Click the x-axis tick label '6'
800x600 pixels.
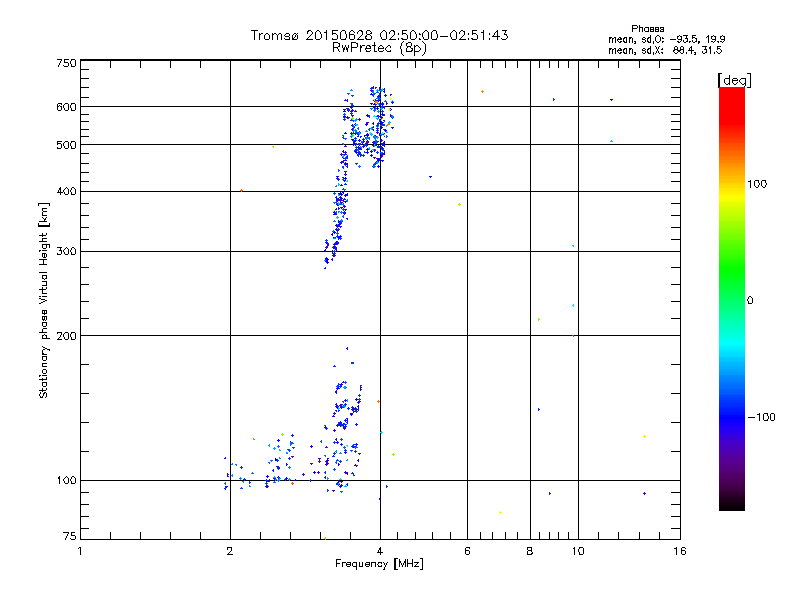pos(467,551)
